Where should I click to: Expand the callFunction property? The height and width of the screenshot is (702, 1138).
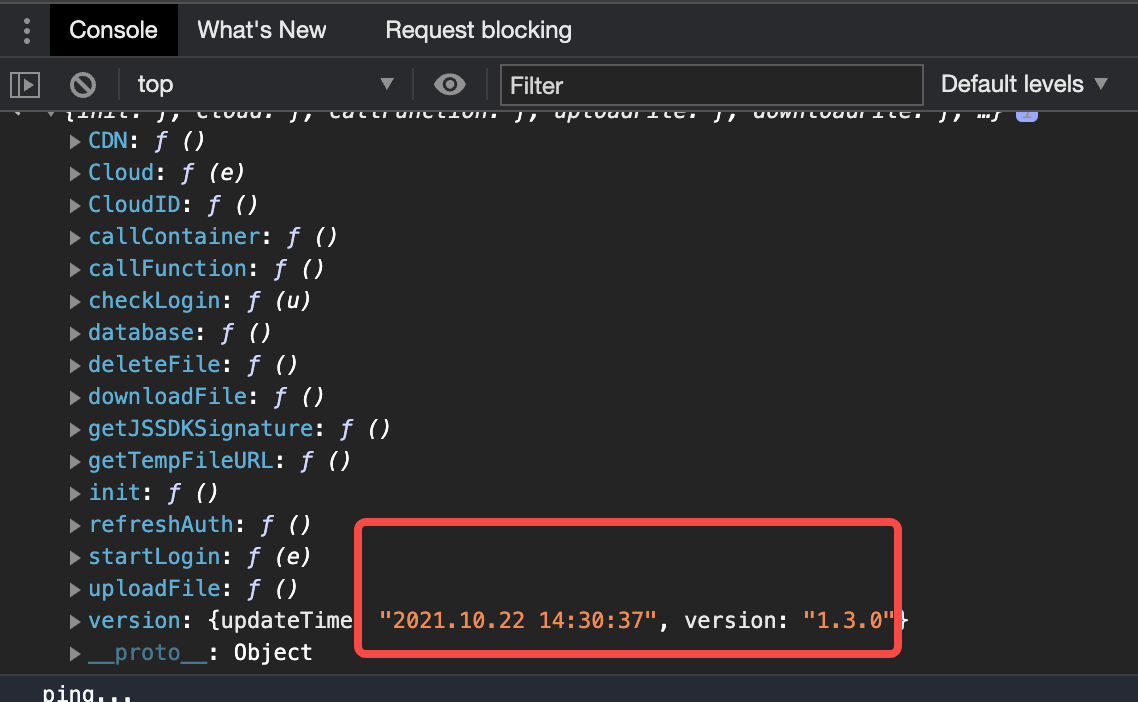pyautogui.click(x=76, y=268)
